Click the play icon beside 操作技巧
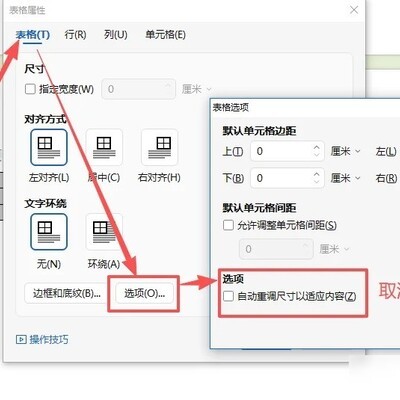The width and height of the screenshot is (400, 400). (x=21, y=340)
